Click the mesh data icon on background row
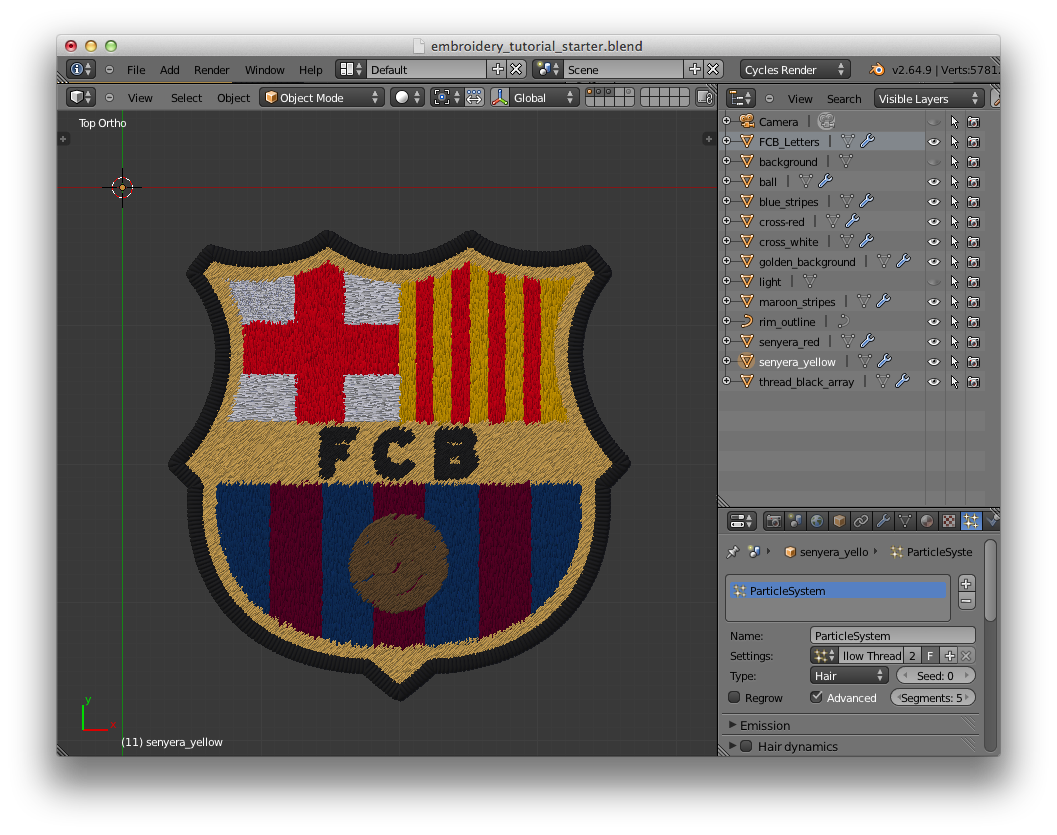The height and width of the screenshot is (835, 1057). tap(845, 161)
